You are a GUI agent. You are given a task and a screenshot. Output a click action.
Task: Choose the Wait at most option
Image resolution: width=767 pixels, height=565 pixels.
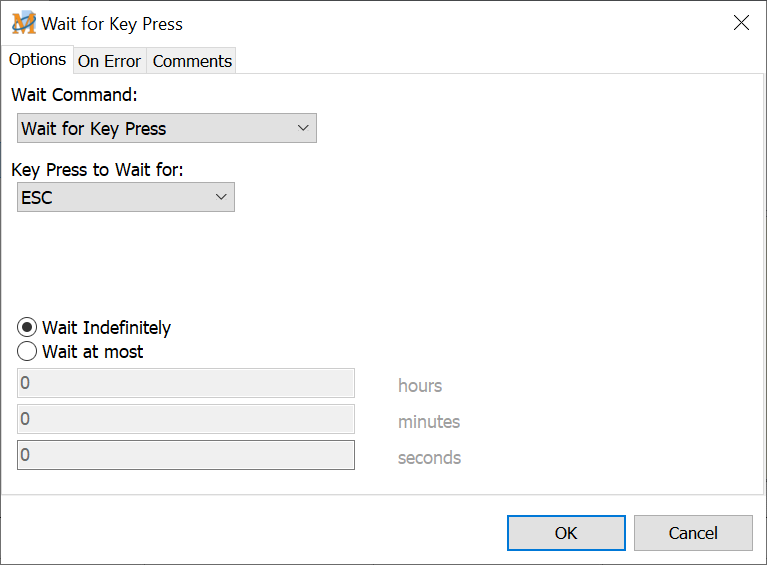(x=28, y=352)
